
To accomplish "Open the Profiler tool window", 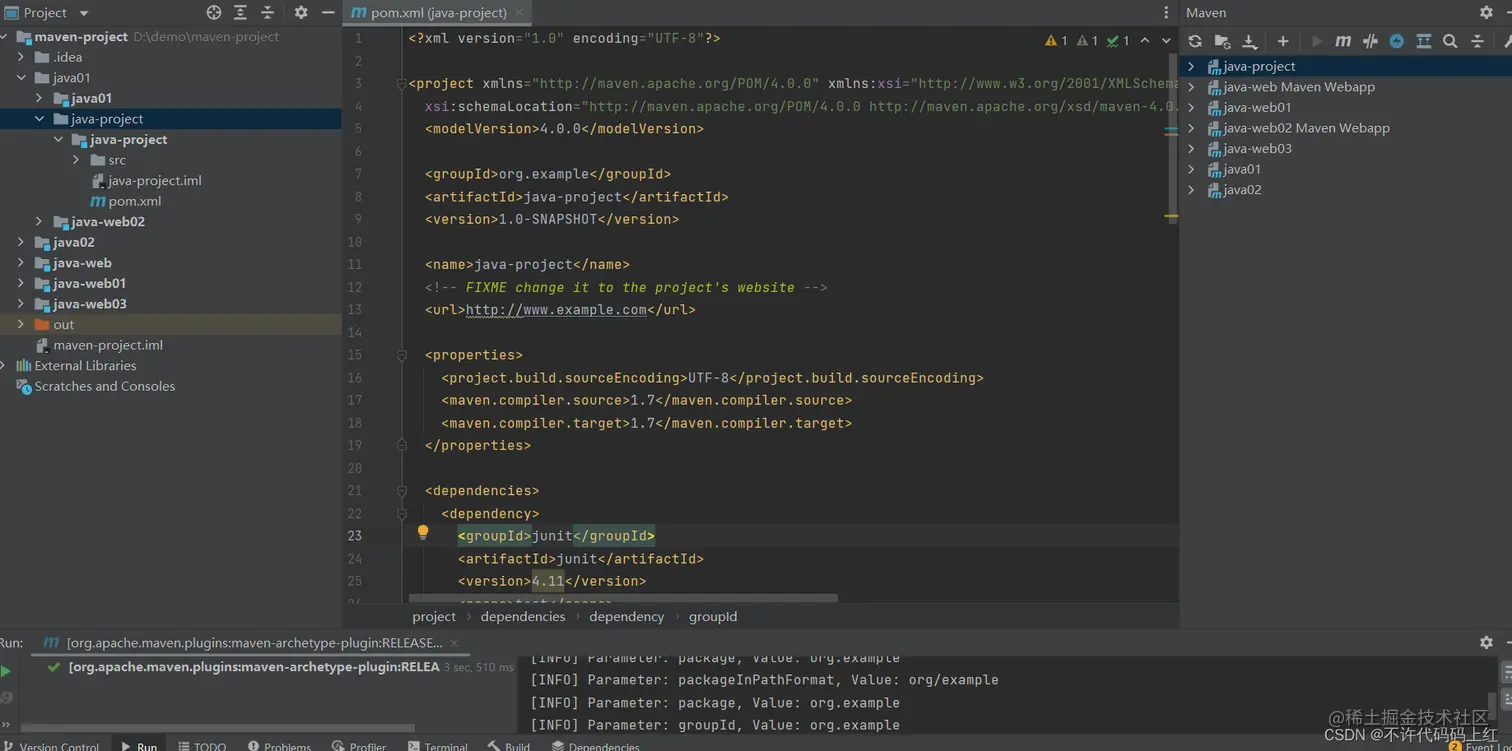I will 360,746.
